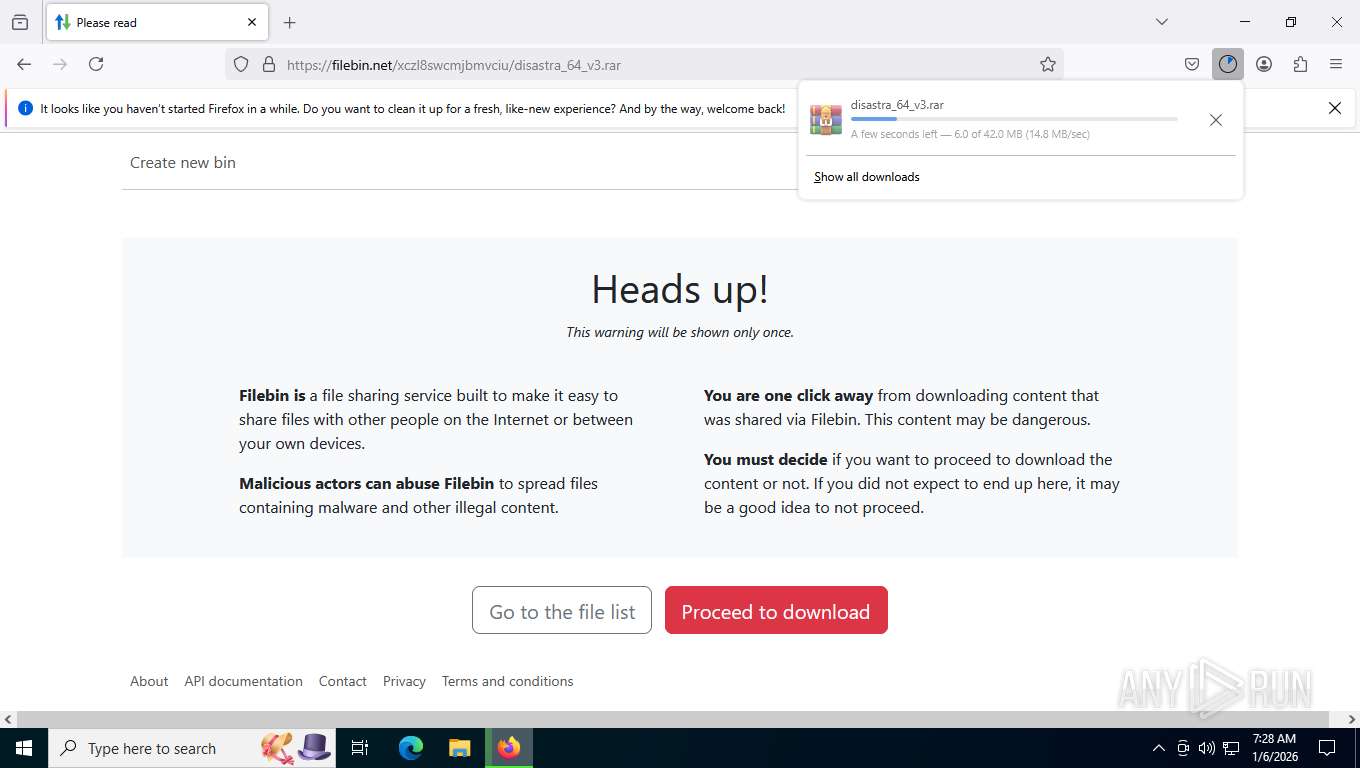
Task: Open the extensions puzzle icon
Action: coord(1300,64)
